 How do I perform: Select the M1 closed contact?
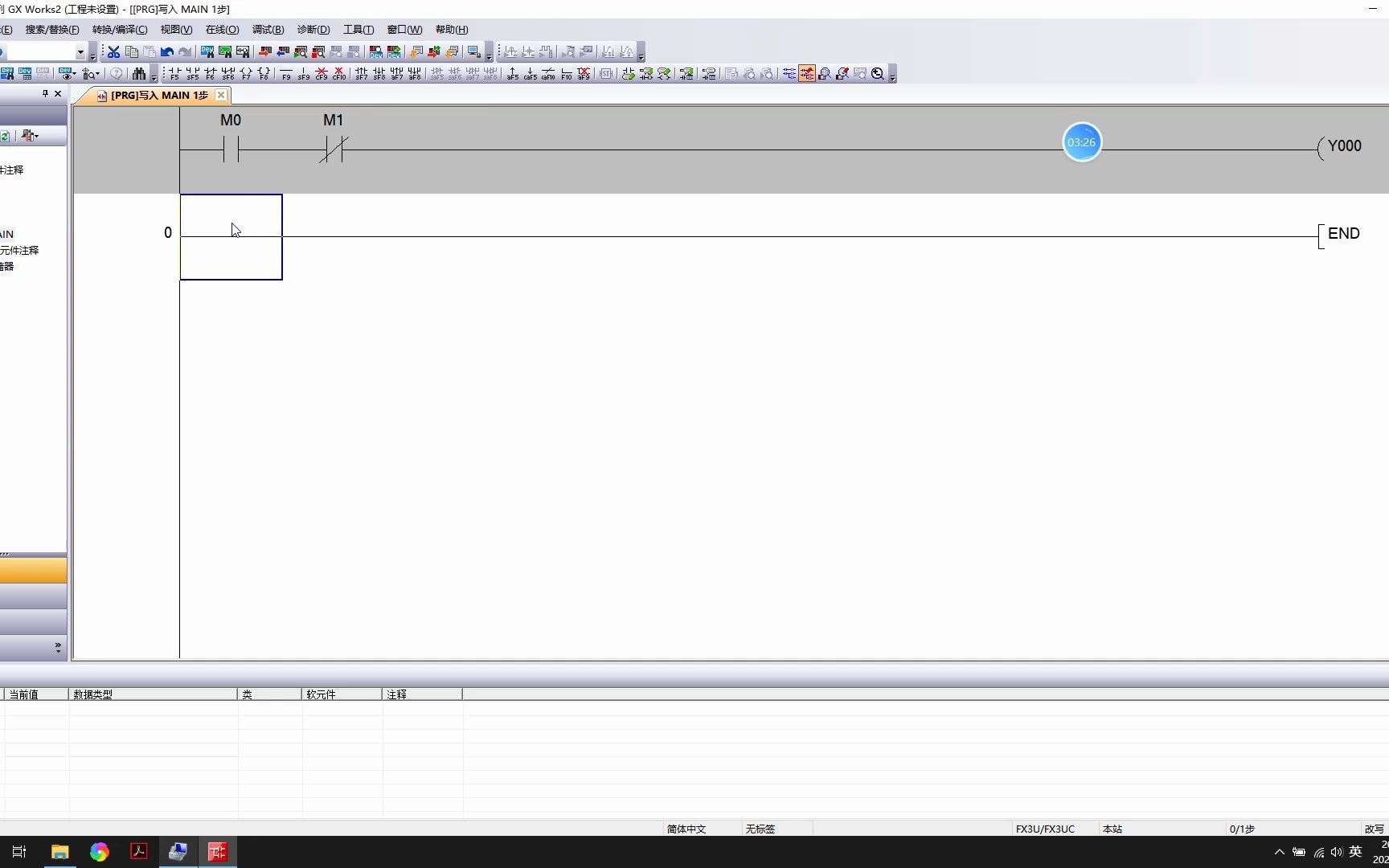(x=334, y=149)
